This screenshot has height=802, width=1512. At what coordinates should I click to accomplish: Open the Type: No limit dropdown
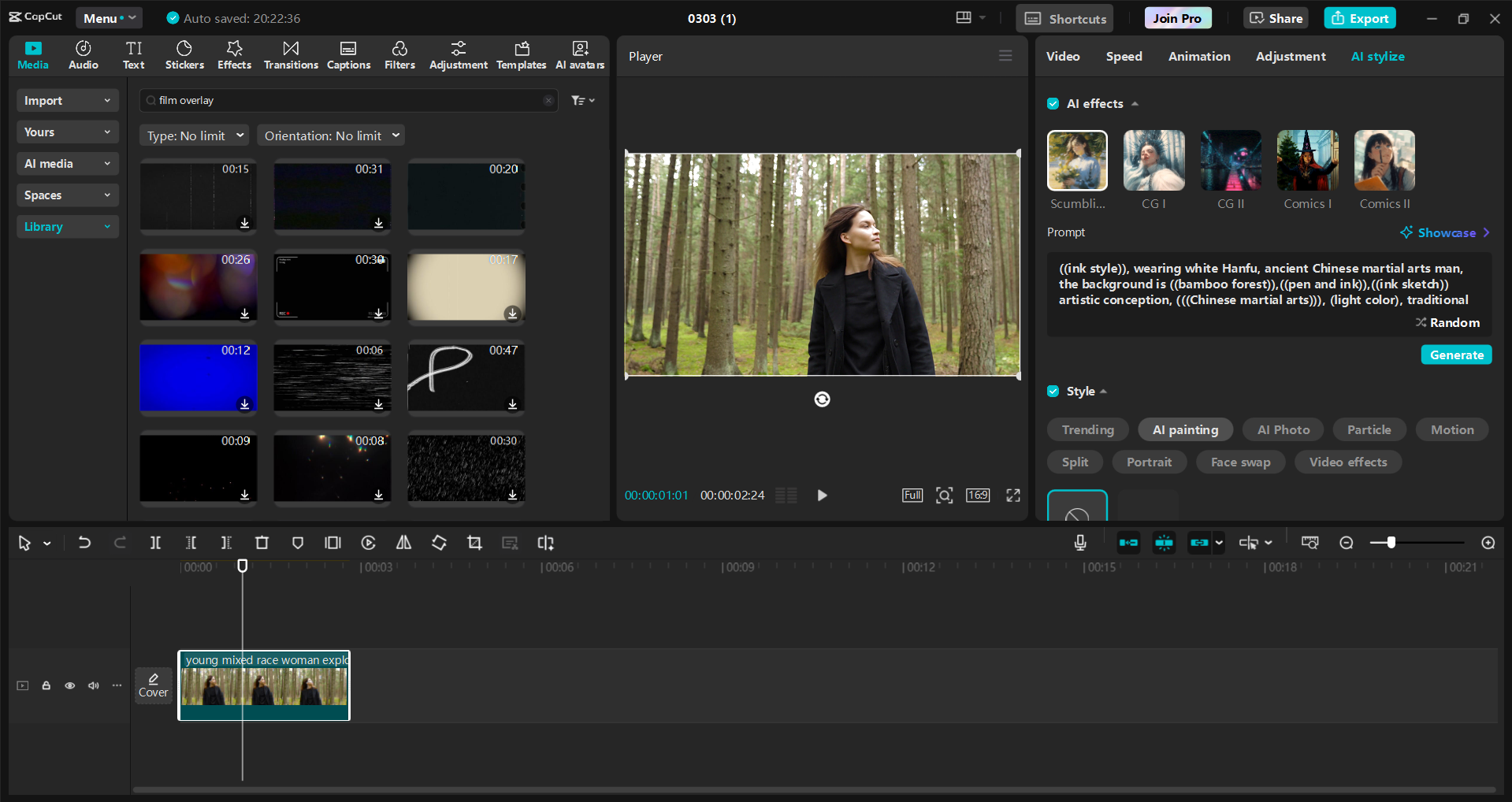coord(195,136)
